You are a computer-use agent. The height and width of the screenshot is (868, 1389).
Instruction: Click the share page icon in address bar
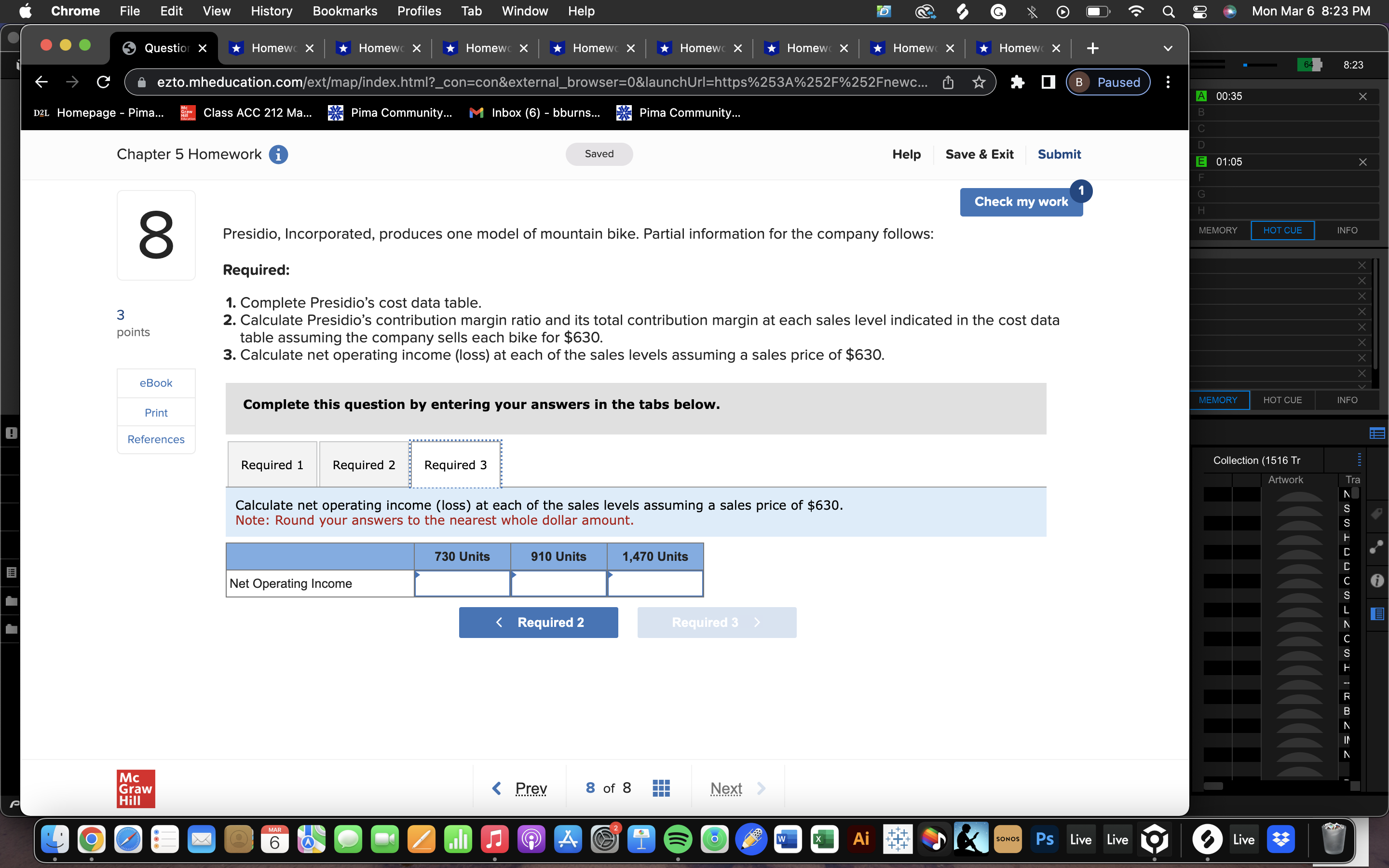click(x=948, y=82)
